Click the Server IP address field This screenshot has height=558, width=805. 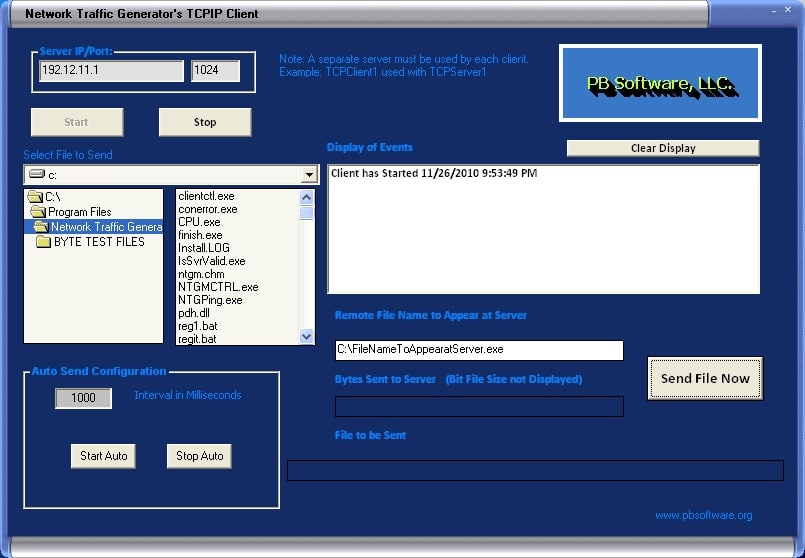111,71
